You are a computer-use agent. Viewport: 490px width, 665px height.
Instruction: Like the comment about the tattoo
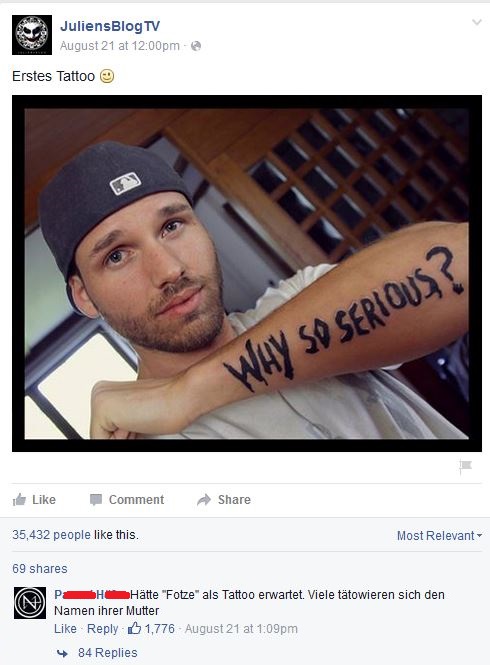(65, 629)
